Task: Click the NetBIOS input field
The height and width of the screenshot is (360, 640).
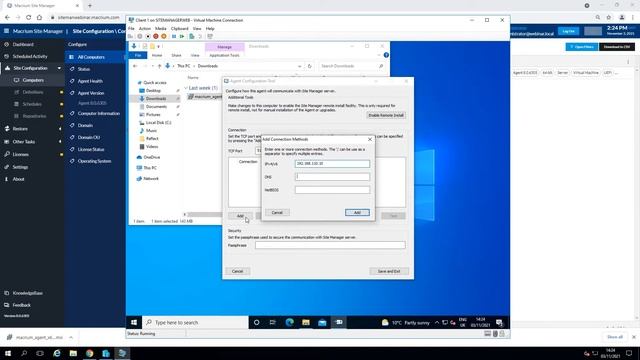Action: click(332, 190)
